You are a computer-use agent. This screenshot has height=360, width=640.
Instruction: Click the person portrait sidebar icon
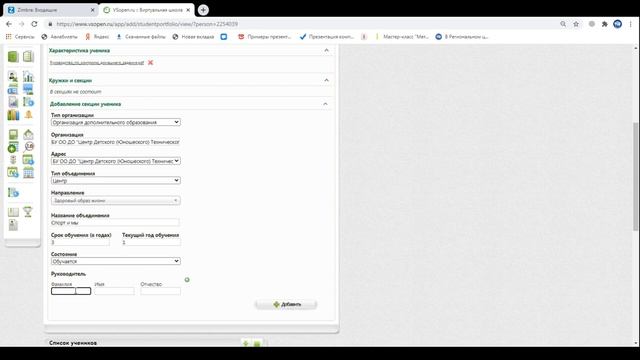pyautogui.click(x=13, y=76)
